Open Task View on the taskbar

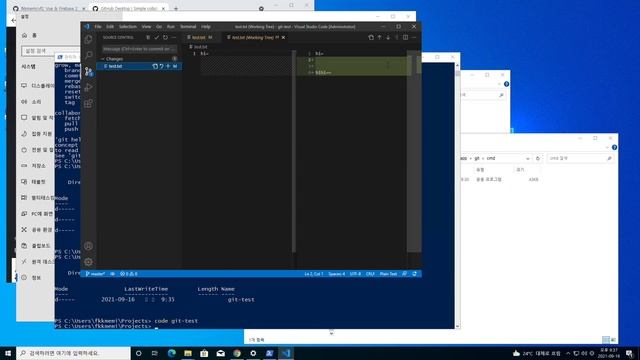click(155, 353)
